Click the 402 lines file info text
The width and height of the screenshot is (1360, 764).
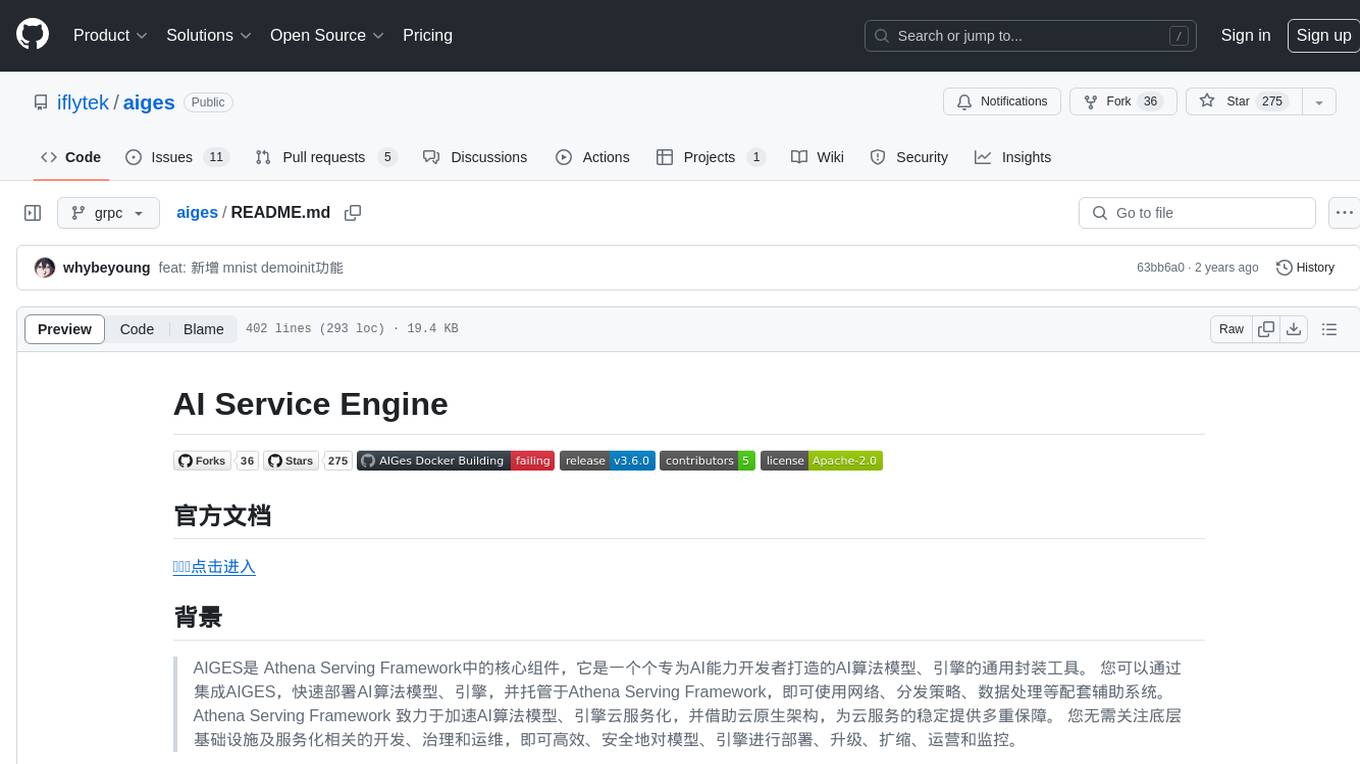[352, 329]
